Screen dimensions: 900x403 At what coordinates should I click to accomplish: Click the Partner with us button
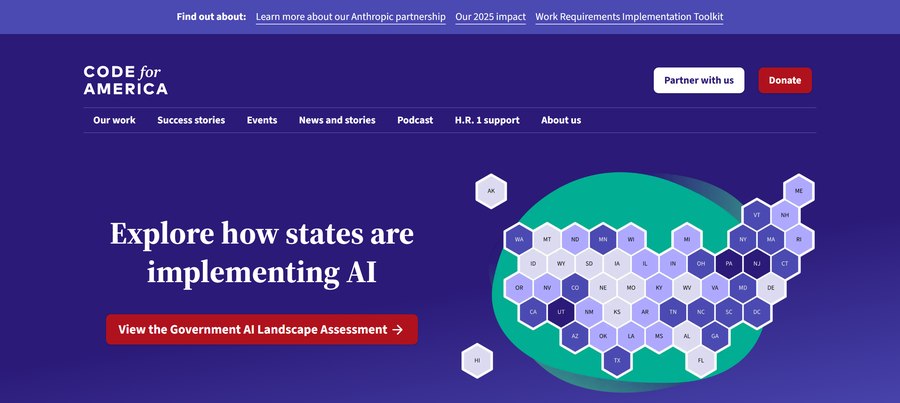click(x=699, y=80)
